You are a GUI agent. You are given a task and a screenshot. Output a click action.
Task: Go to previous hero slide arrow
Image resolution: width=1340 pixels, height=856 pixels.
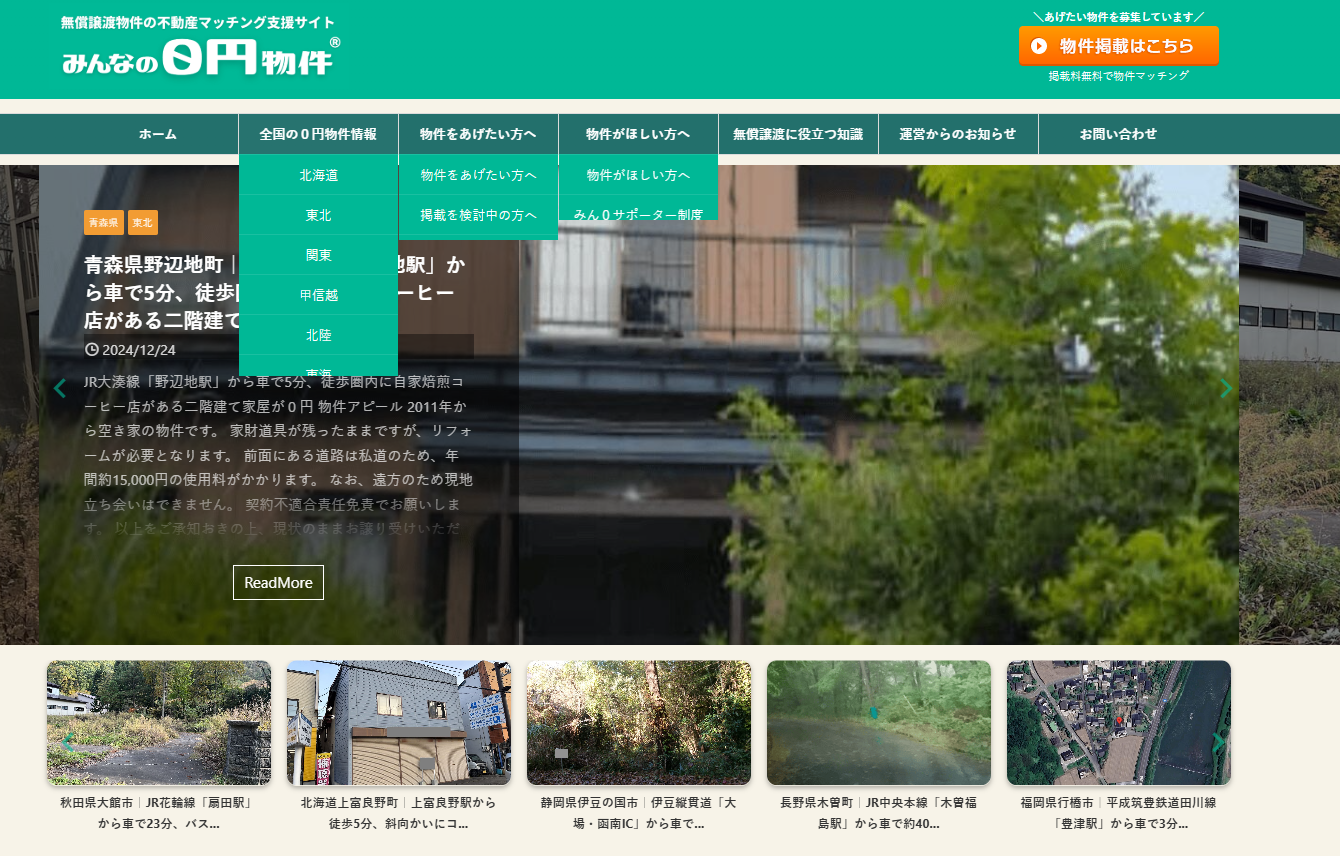point(60,388)
